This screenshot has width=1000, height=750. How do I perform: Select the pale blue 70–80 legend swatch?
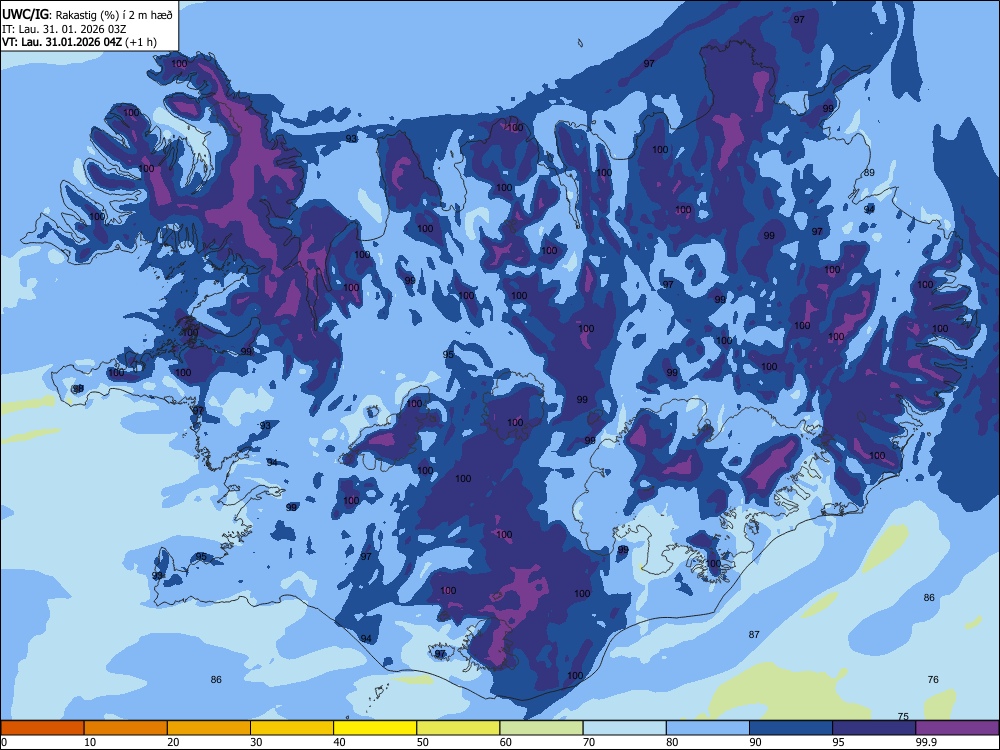[624, 728]
